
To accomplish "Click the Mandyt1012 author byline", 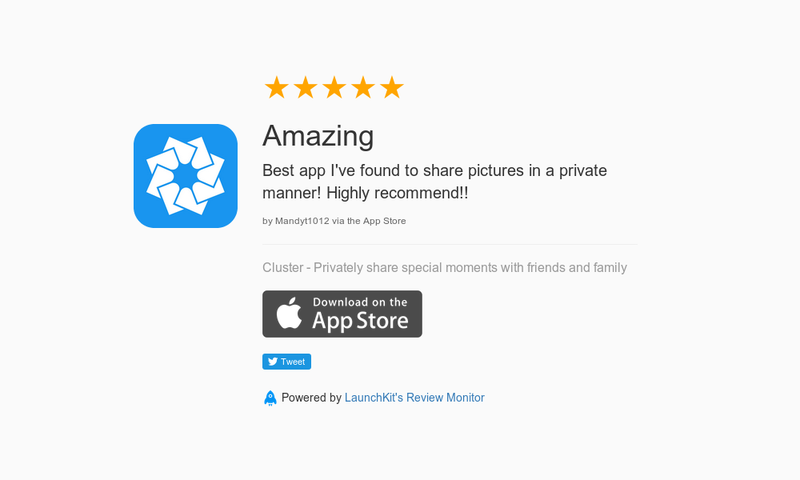I will (334, 221).
